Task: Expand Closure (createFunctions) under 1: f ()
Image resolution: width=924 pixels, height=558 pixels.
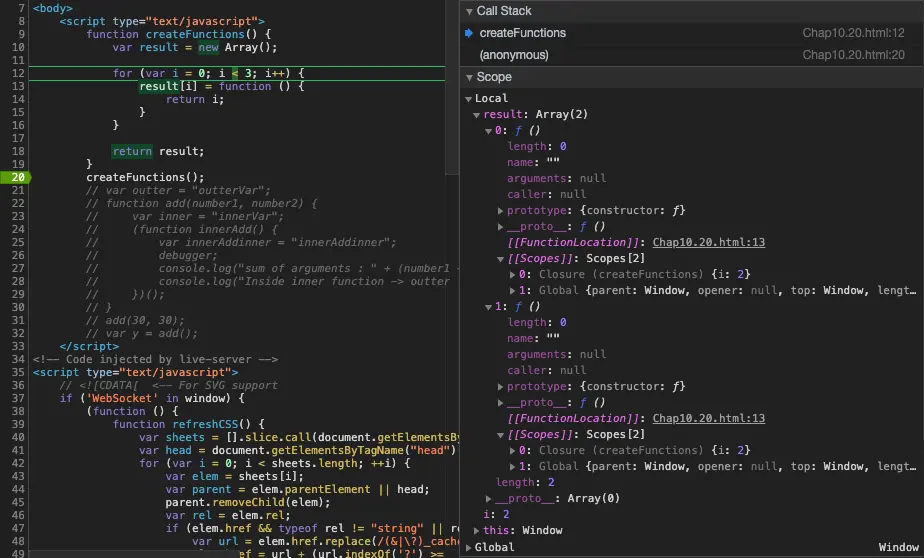Action: [x=512, y=451]
